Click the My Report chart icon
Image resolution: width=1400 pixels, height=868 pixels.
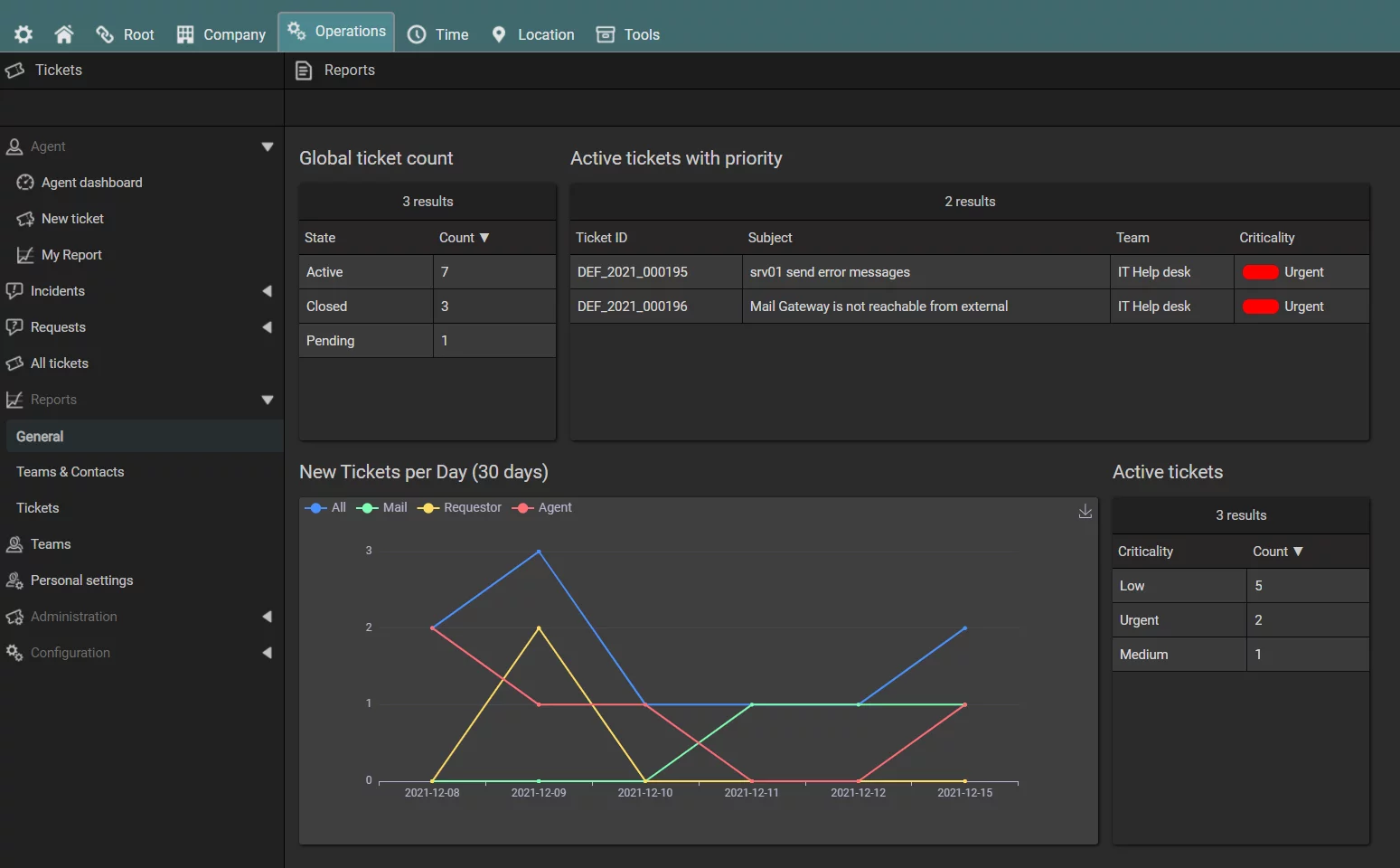[25, 255]
